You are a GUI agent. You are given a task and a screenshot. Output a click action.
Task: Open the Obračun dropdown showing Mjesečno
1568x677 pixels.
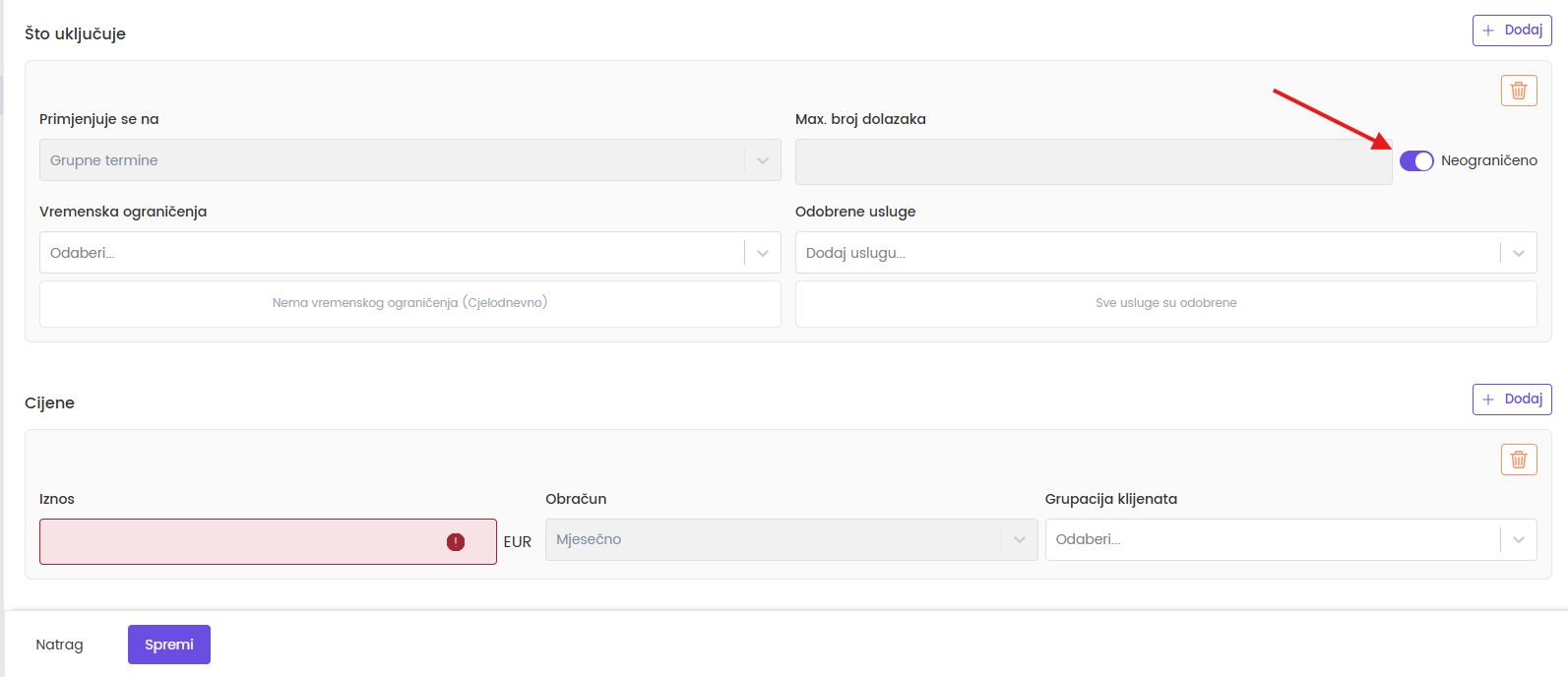[x=778, y=539]
